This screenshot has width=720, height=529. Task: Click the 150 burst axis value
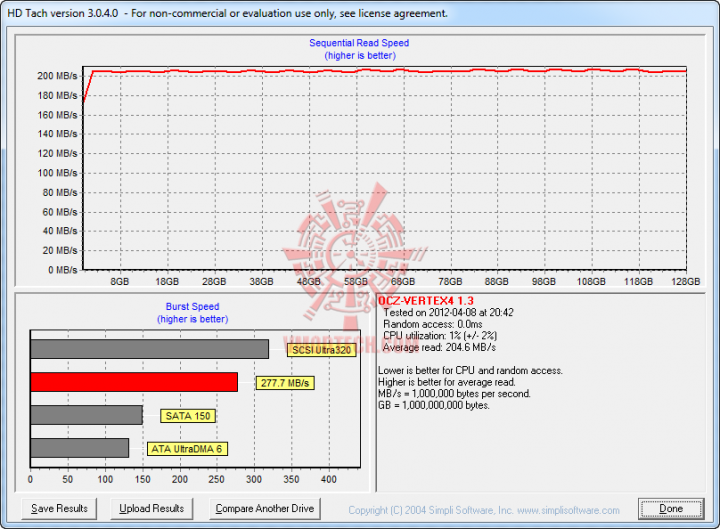[x=142, y=479]
